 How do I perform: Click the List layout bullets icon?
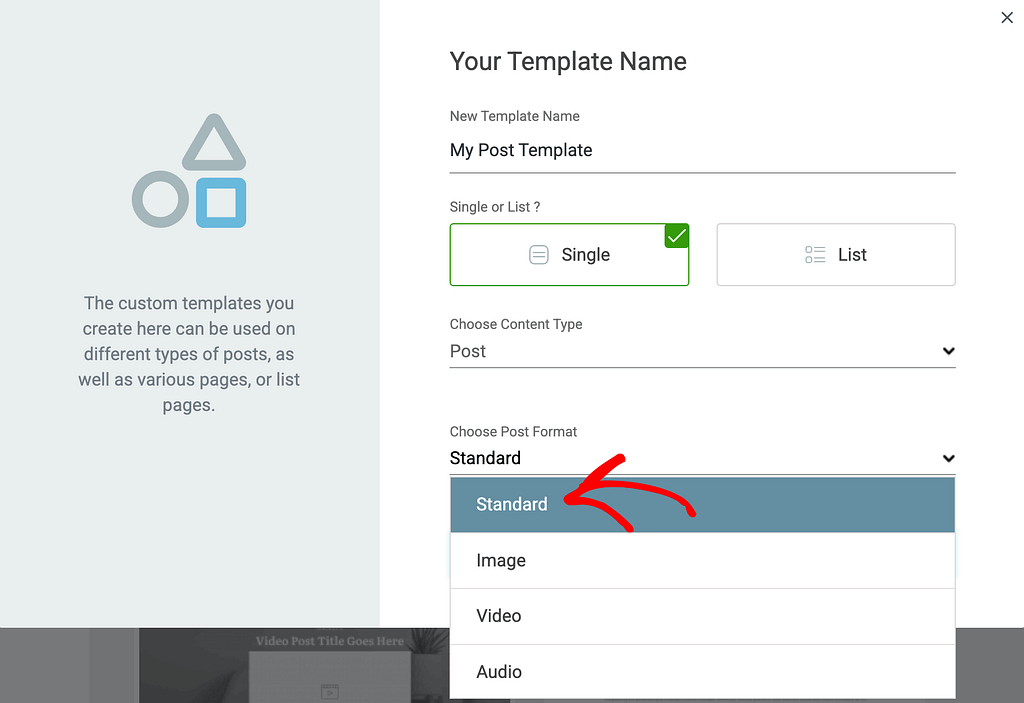point(815,255)
